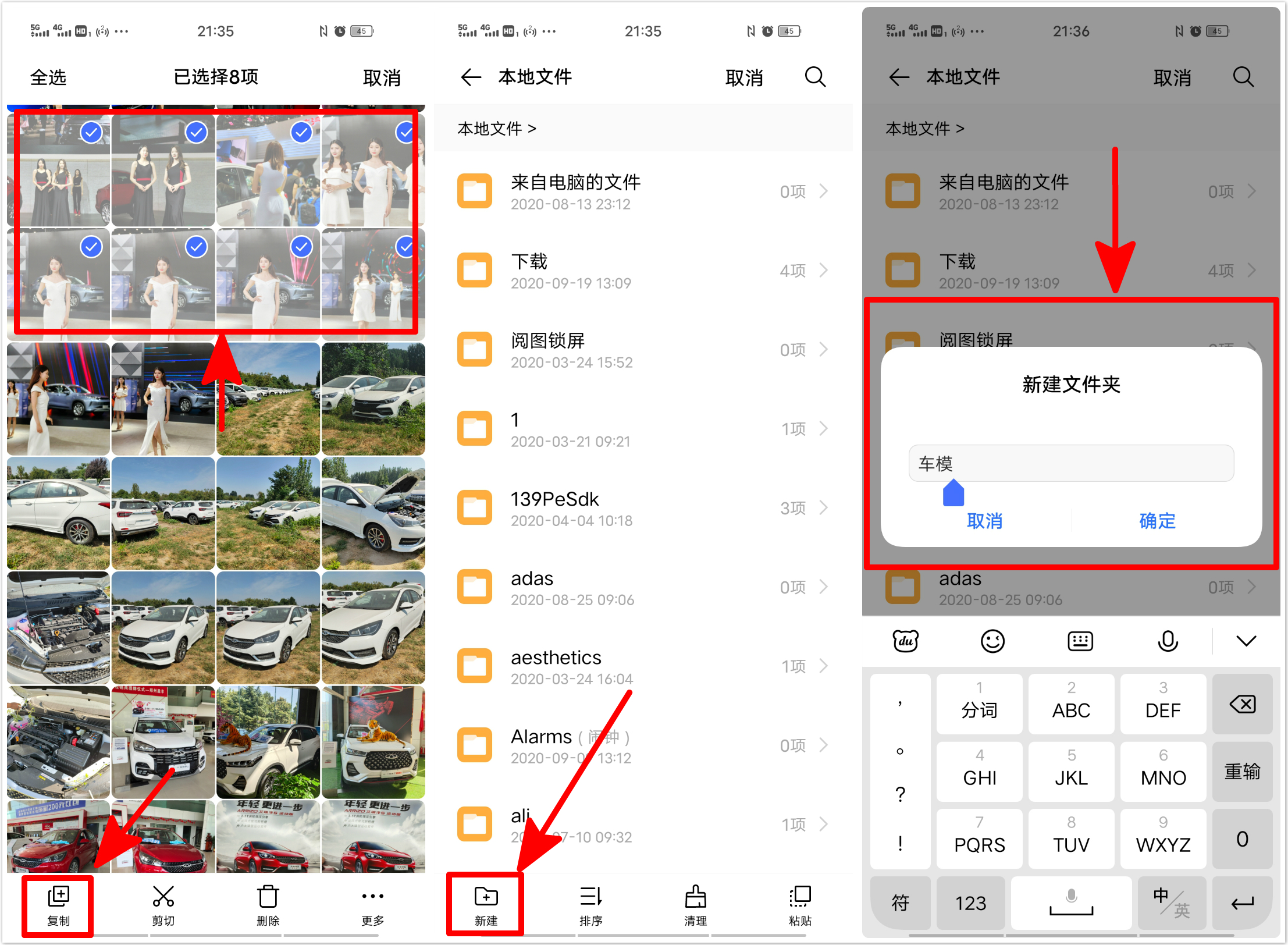Tap the 来自电脑的文件 folder icon

[x=474, y=191]
